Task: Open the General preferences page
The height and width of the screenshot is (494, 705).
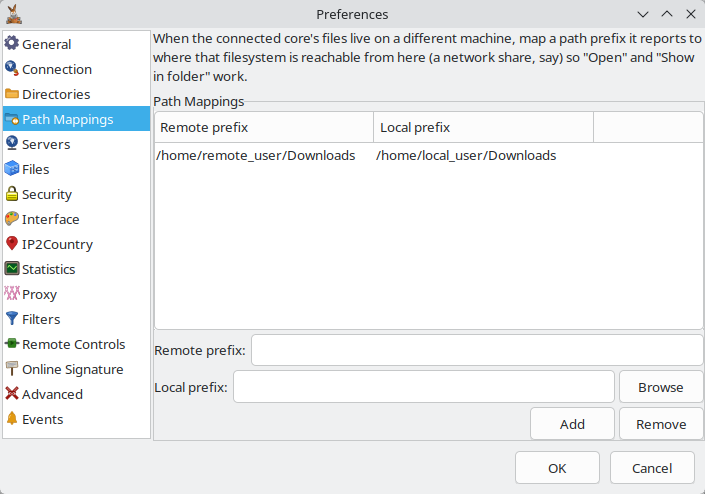Action: pyautogui.click(x=47, y=44)
